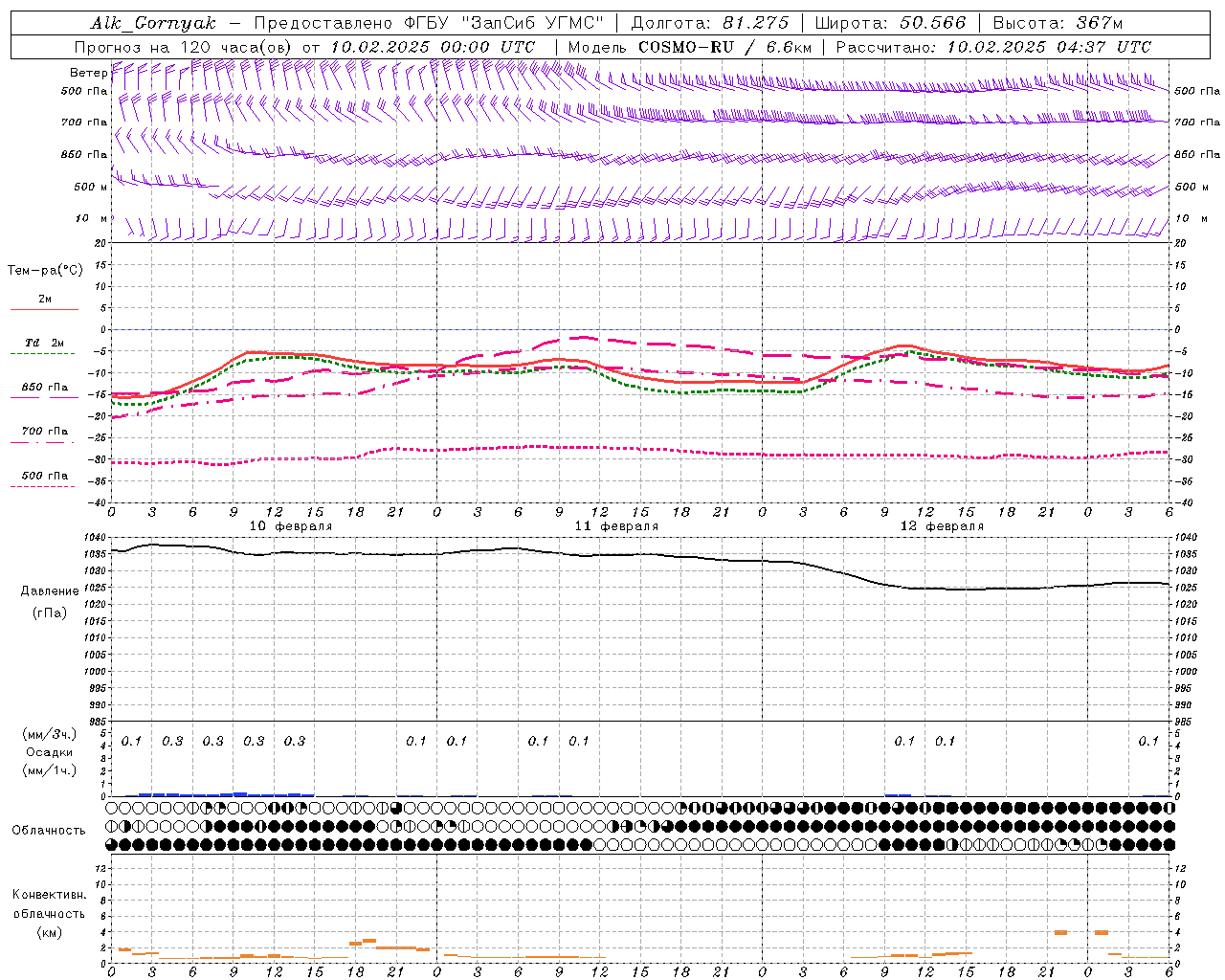Click the left pressure axis 1040 label
Image resolution: width=1225 pixels, height=980 pixels.
(93, 538)
